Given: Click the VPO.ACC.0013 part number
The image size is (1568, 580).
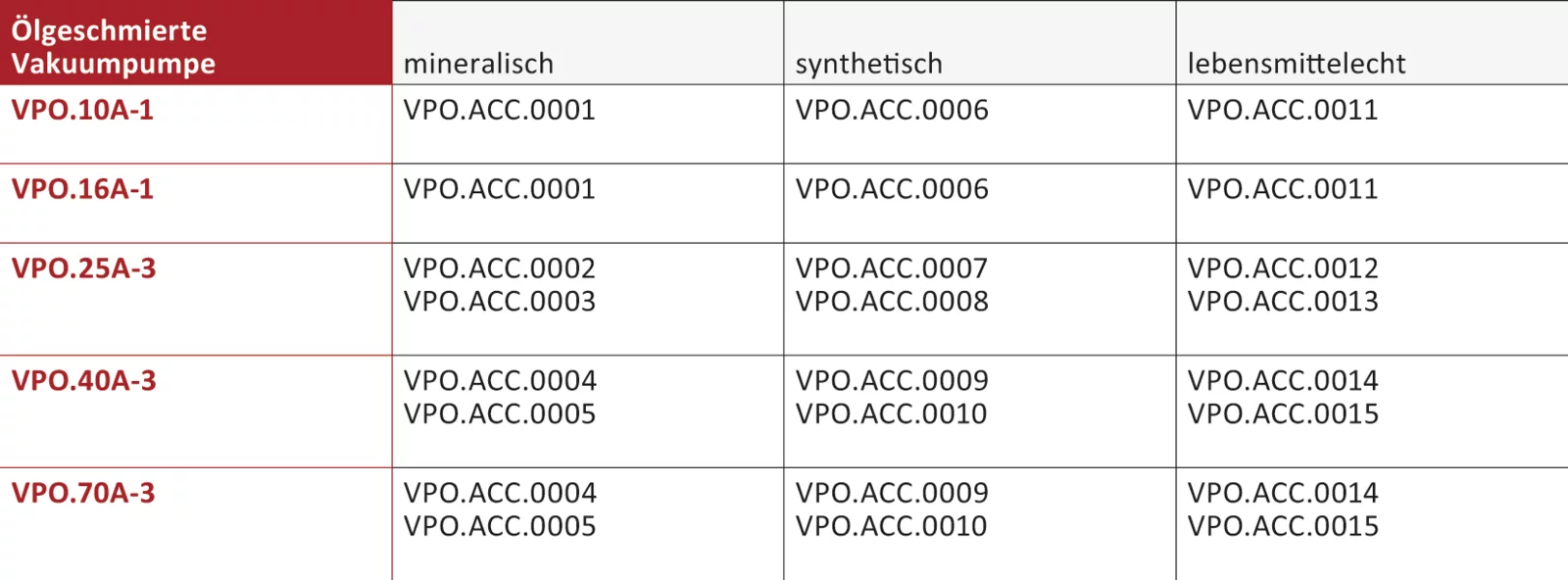Looking at the screenshot, I should pyautogui.click(x=1282, y=302).
